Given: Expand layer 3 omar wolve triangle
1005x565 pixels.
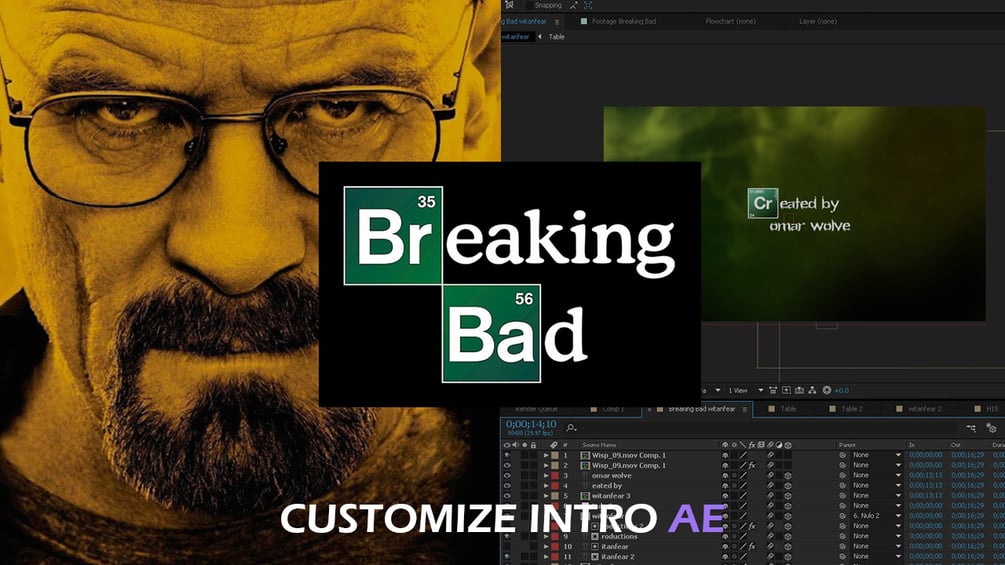Looking at the screenshot, I should point(546,476).
